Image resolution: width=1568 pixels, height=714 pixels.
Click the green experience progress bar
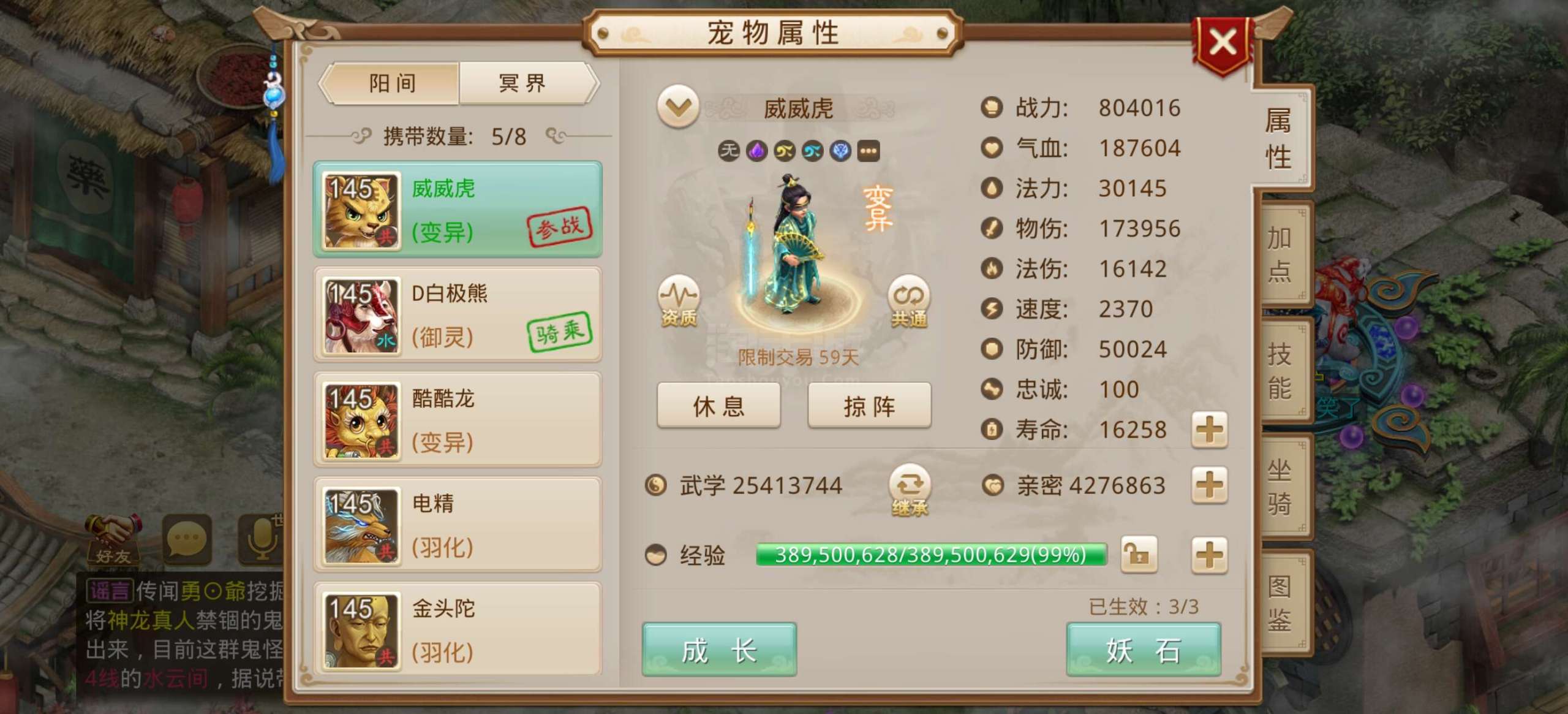(x=931, y=555)
